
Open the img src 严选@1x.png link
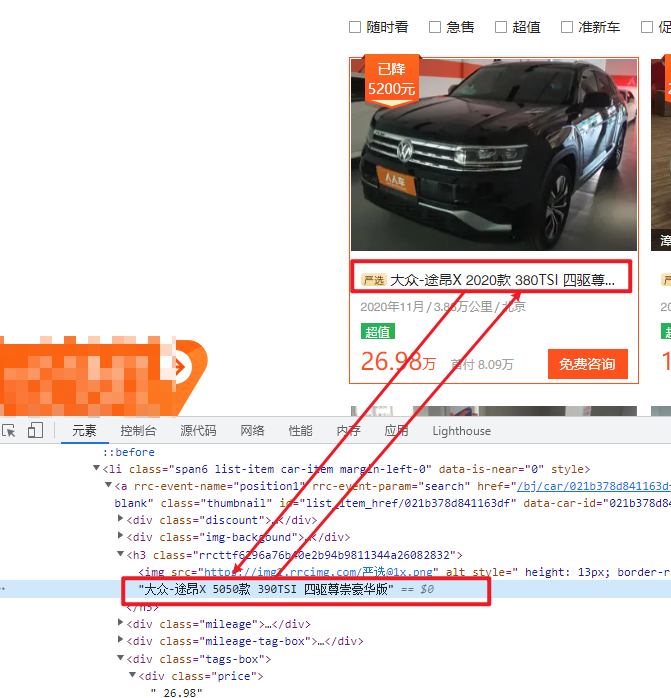click(318, 572)
